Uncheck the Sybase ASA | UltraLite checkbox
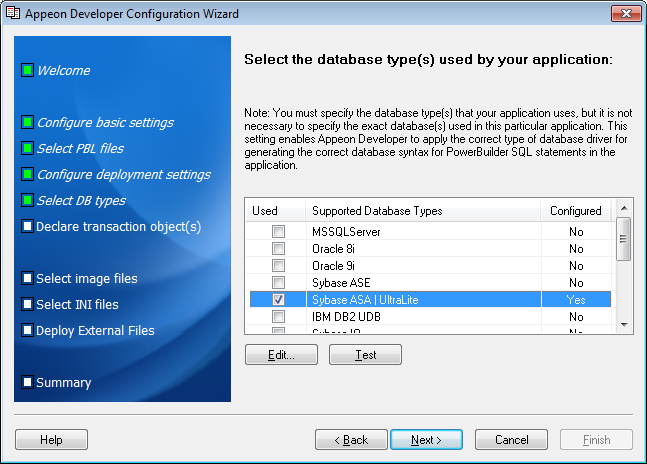647x464 pixels. pos(279,299)
